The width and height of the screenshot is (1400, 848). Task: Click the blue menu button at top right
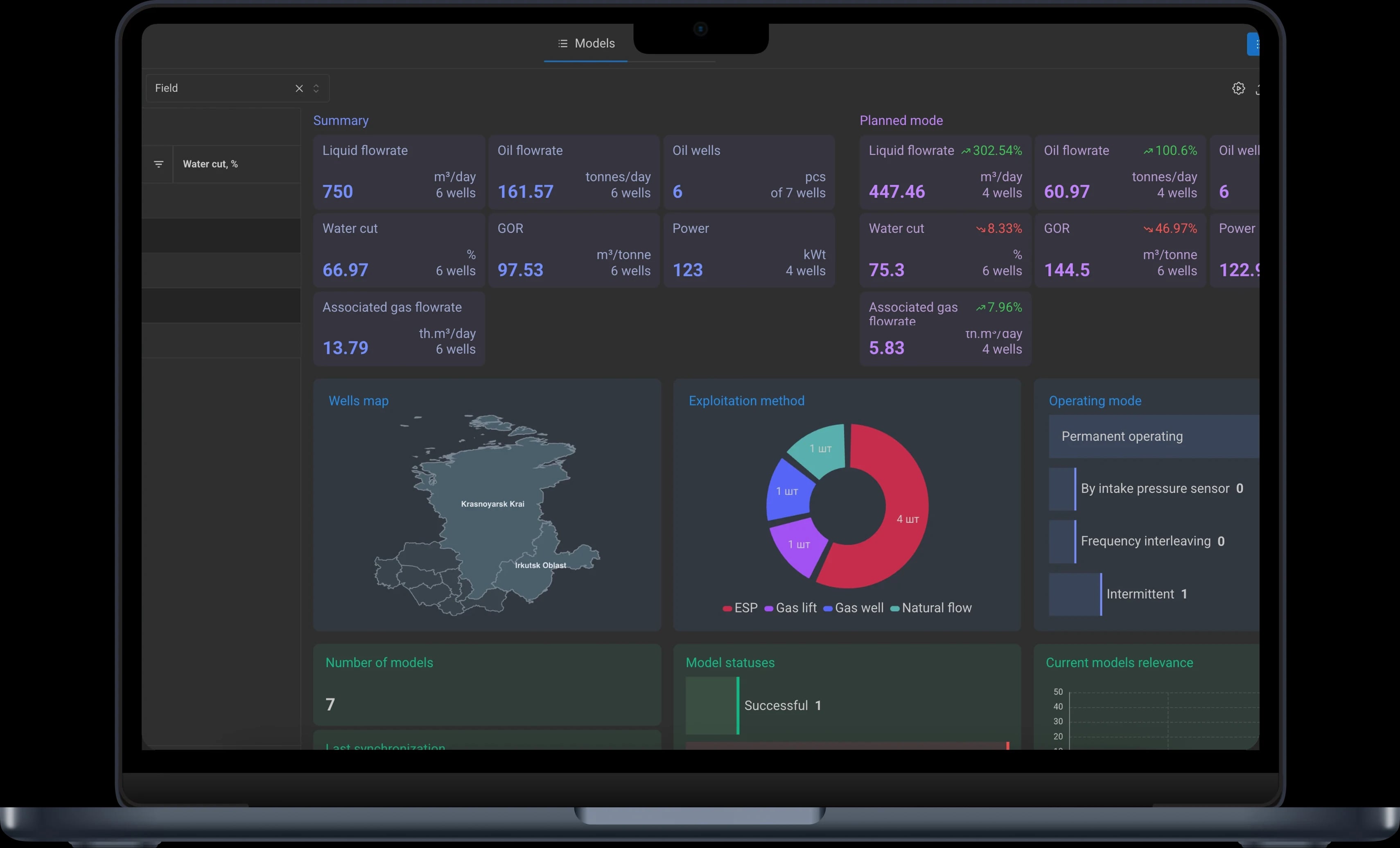click(x=1253, y=44)
